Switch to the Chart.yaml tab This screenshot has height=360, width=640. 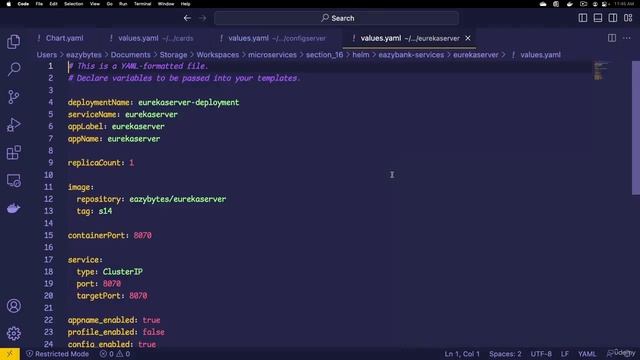[60, 38]
